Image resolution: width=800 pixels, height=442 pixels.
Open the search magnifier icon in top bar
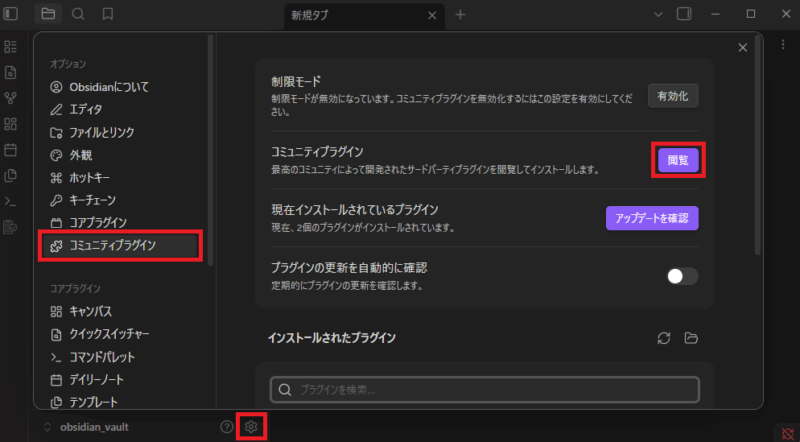pyautogui.click(x=78, y=14)
